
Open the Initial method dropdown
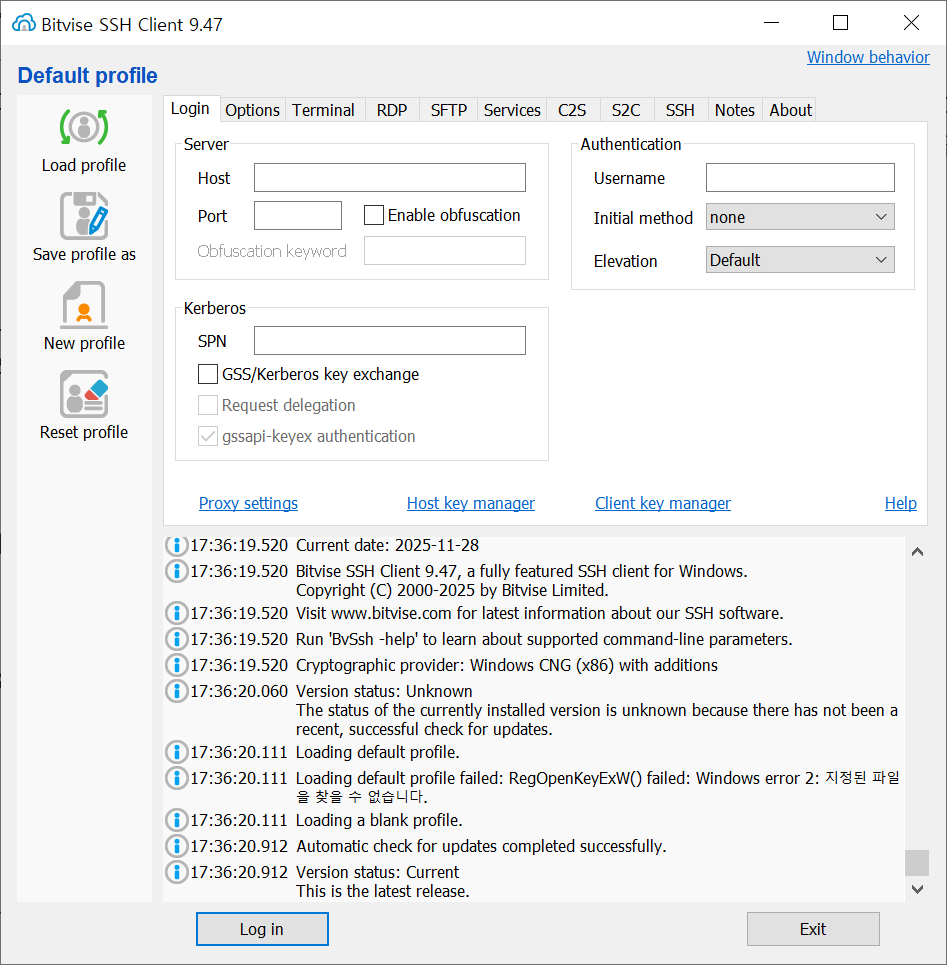click(799, 217)
